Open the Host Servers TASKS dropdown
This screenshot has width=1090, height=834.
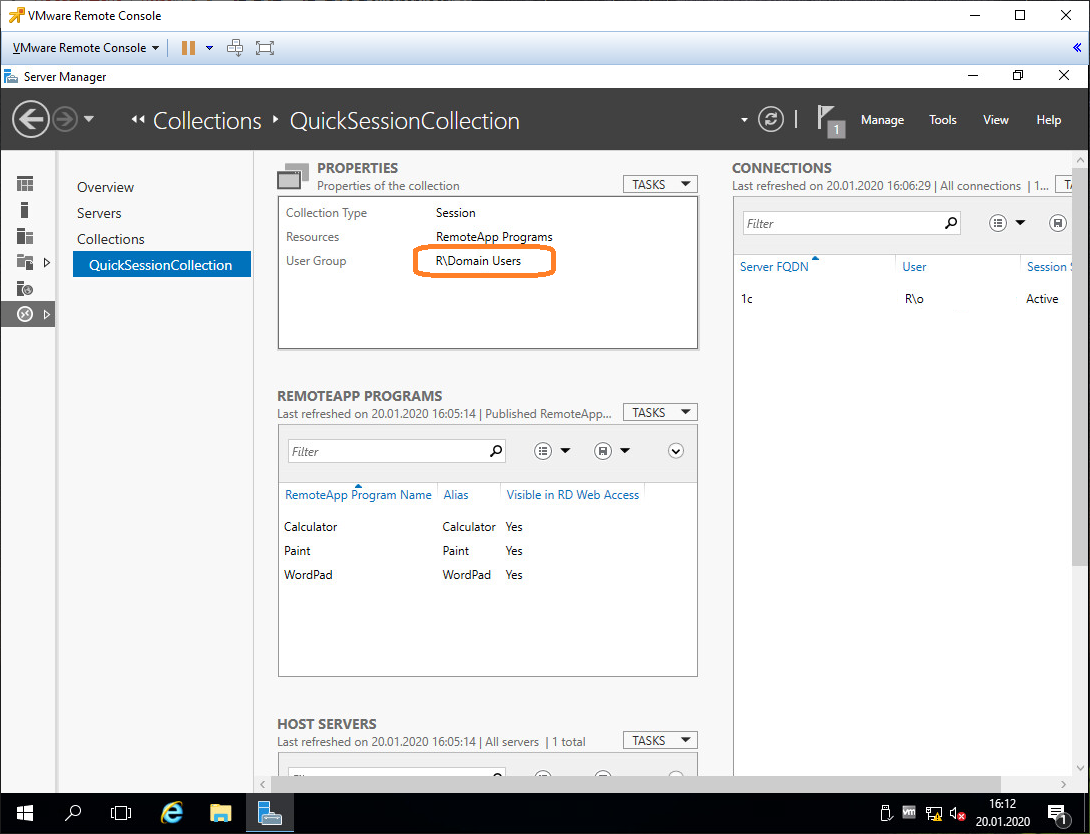(x=660, y=740)
